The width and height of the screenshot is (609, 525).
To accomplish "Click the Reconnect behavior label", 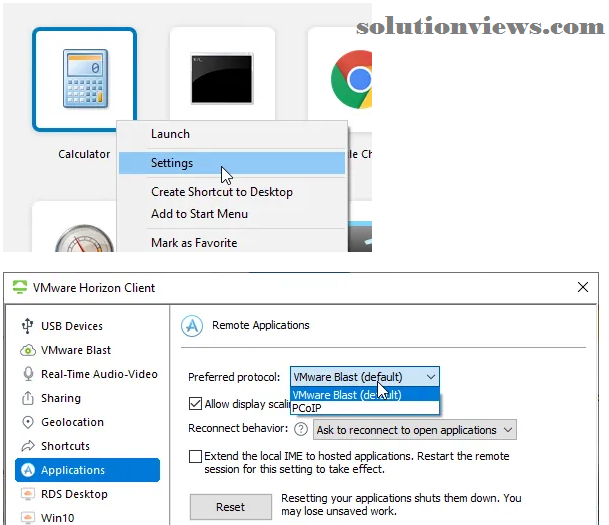I will coord(238,428).
